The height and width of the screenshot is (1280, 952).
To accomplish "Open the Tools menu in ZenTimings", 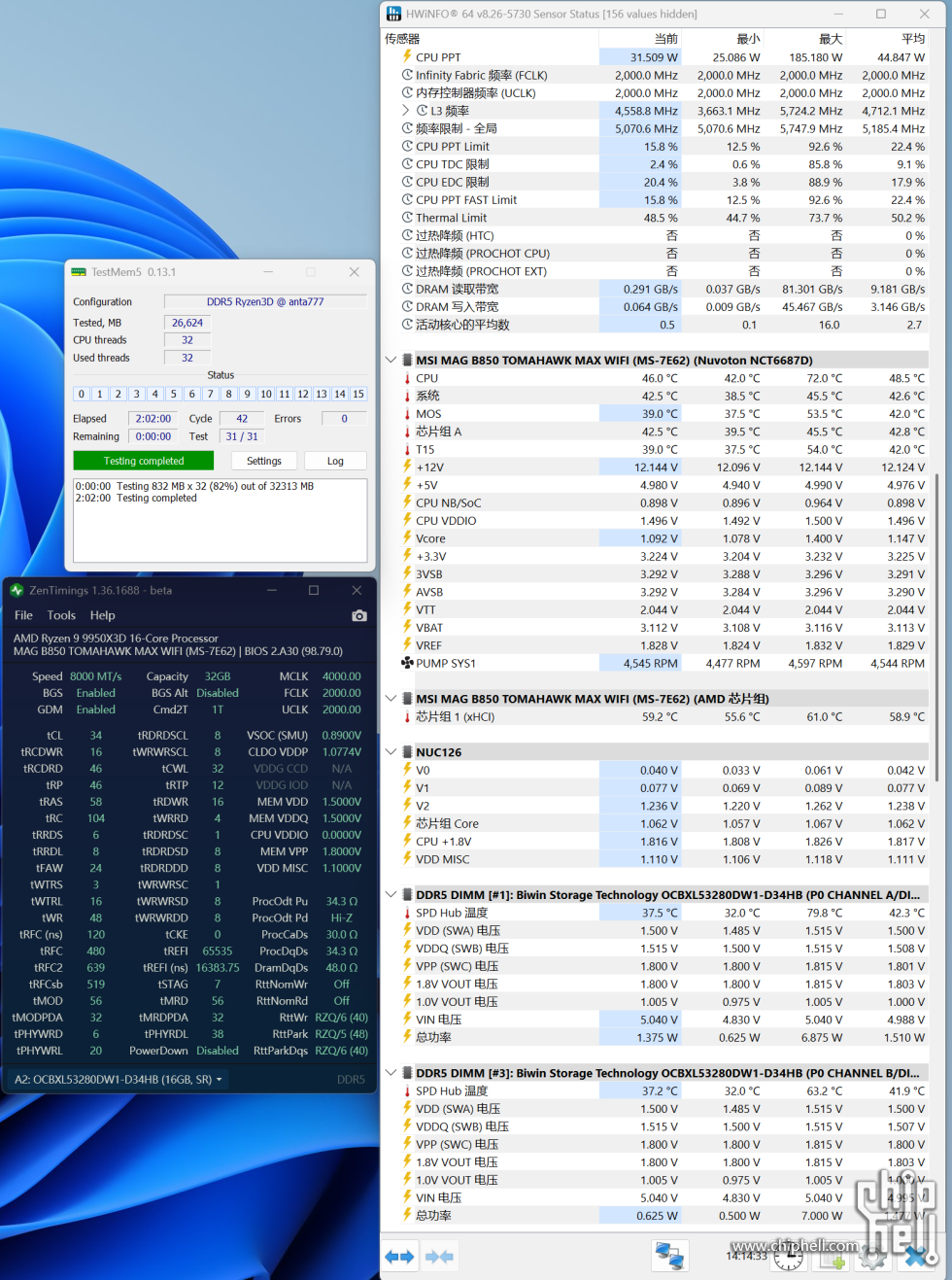I will [61, 615].
